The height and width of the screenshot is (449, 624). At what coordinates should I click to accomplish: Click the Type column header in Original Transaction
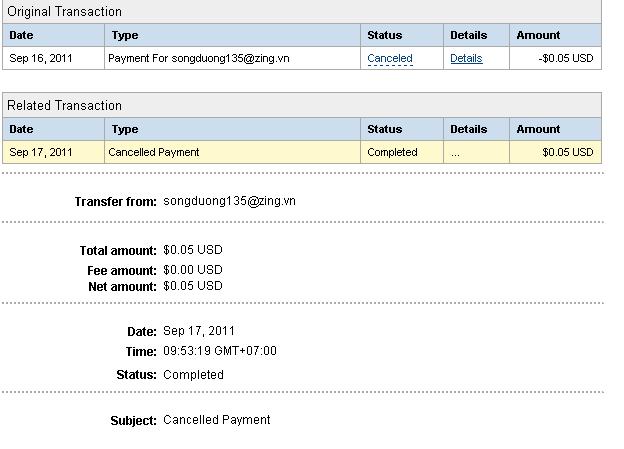tap(125, 35)
